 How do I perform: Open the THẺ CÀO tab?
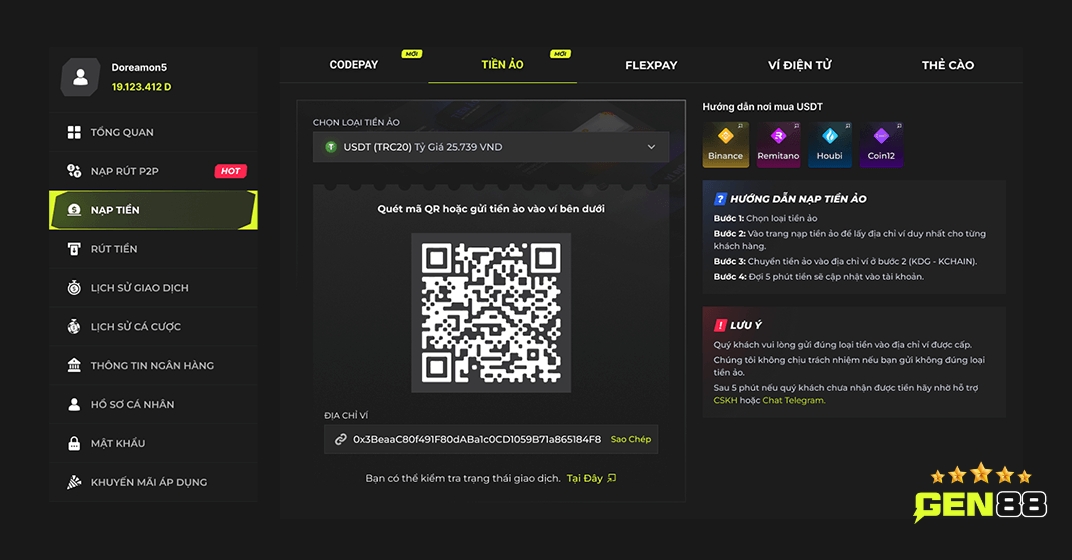(x=948, y=65)
